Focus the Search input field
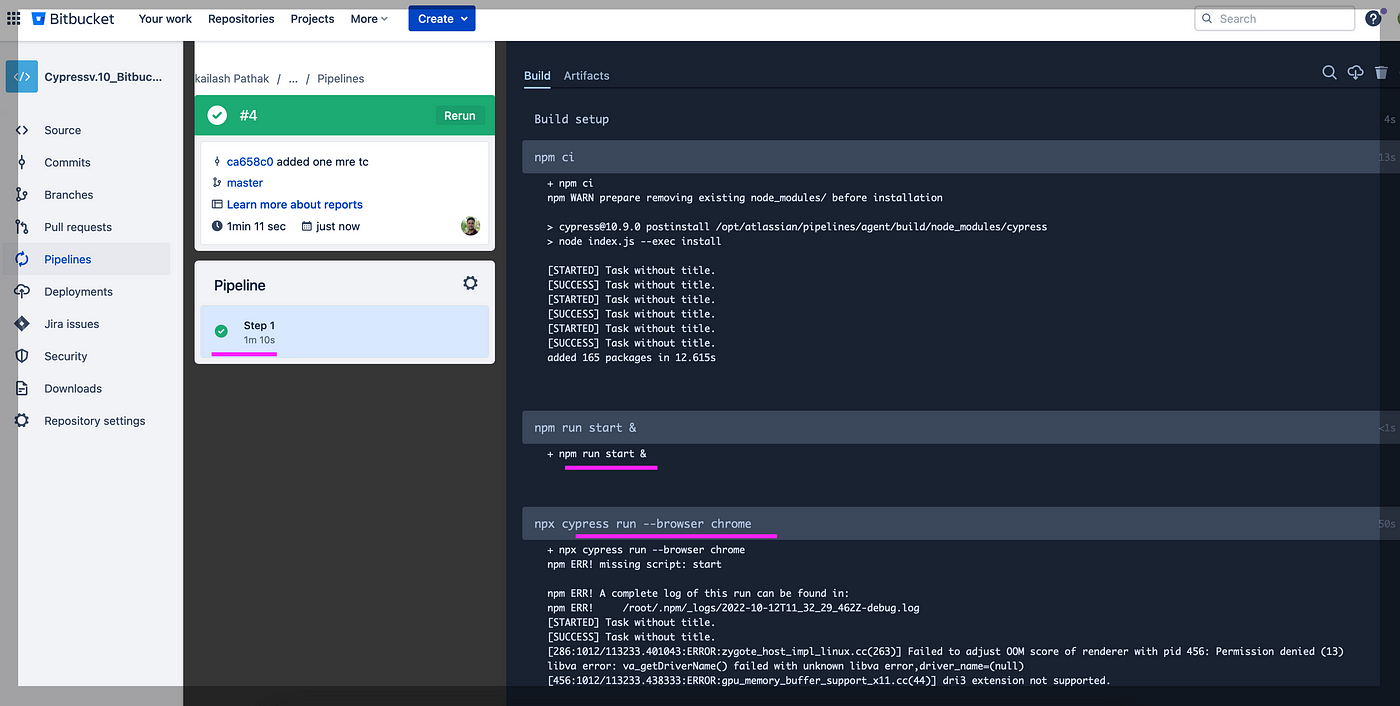This screenshot has width=1400, height=706. (x=1275, y=19)
